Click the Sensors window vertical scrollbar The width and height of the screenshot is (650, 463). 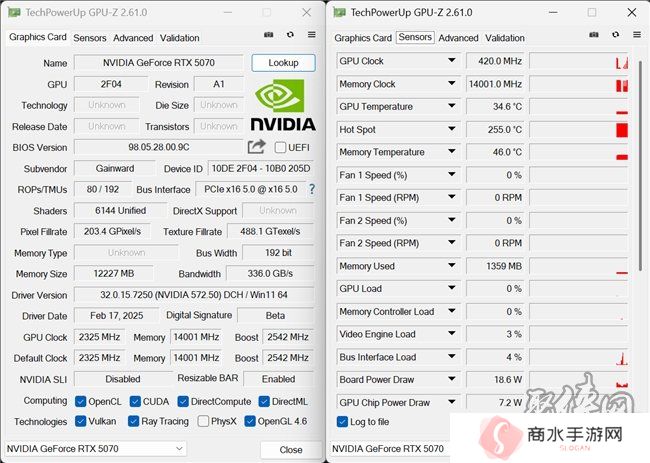click(x=640, y=166)
